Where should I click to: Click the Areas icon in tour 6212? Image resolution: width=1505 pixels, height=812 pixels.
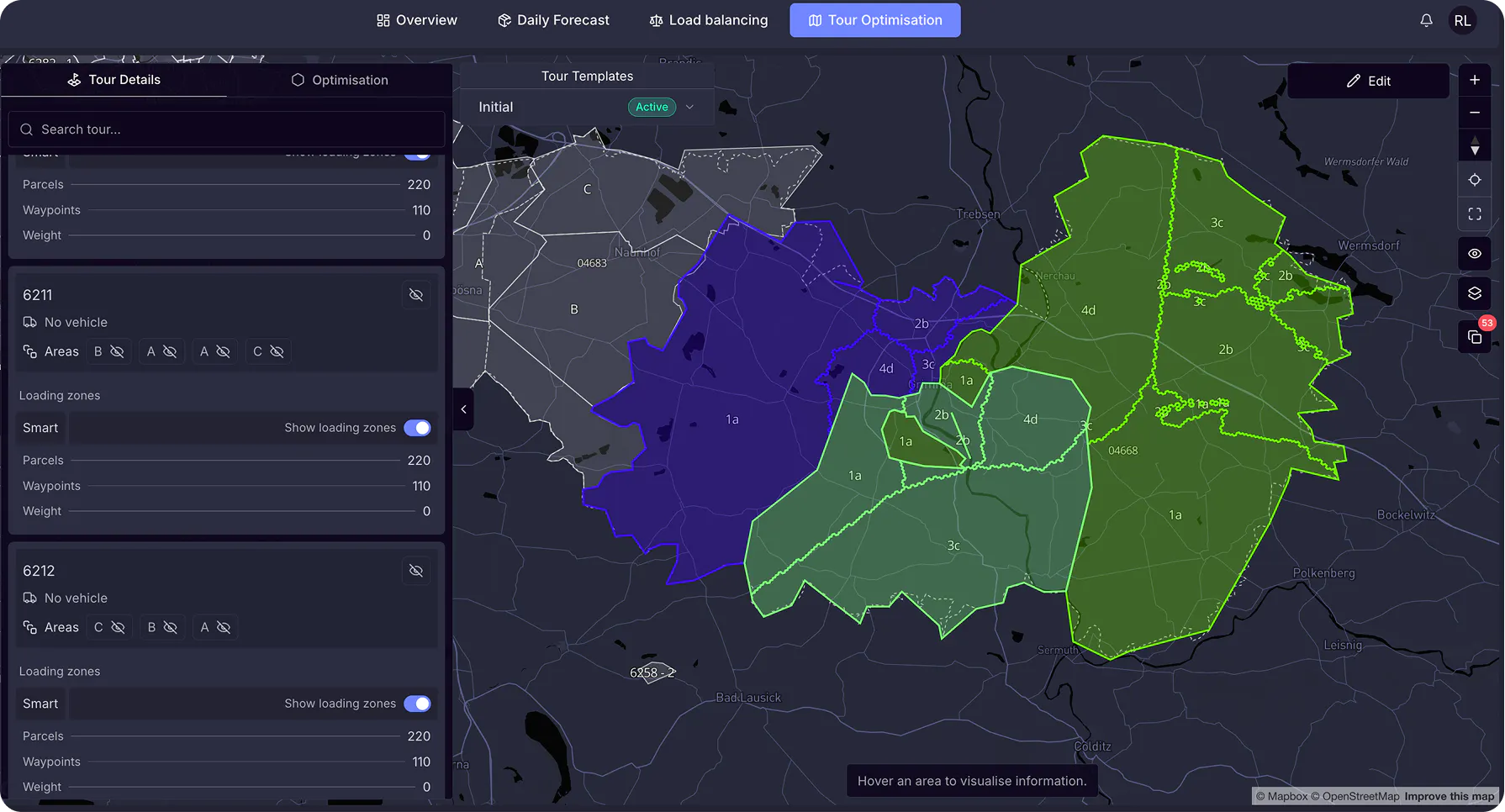[29, 627]
